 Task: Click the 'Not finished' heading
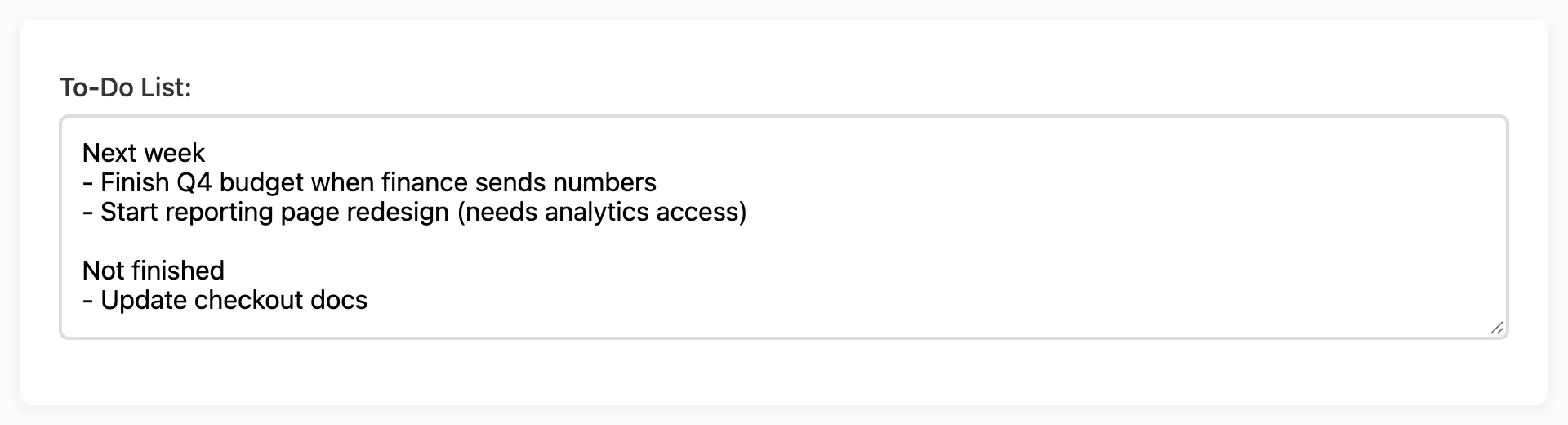tap(154, 271)
